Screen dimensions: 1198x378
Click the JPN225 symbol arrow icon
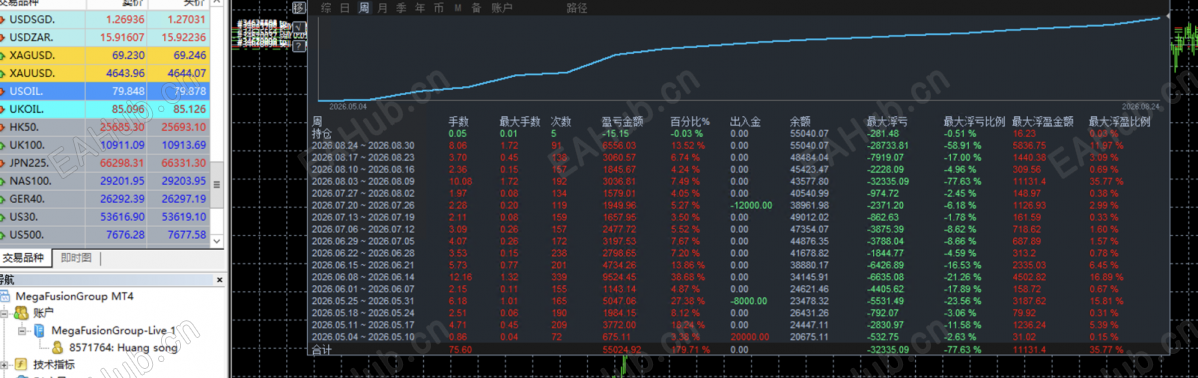click(x=3, y=163)
